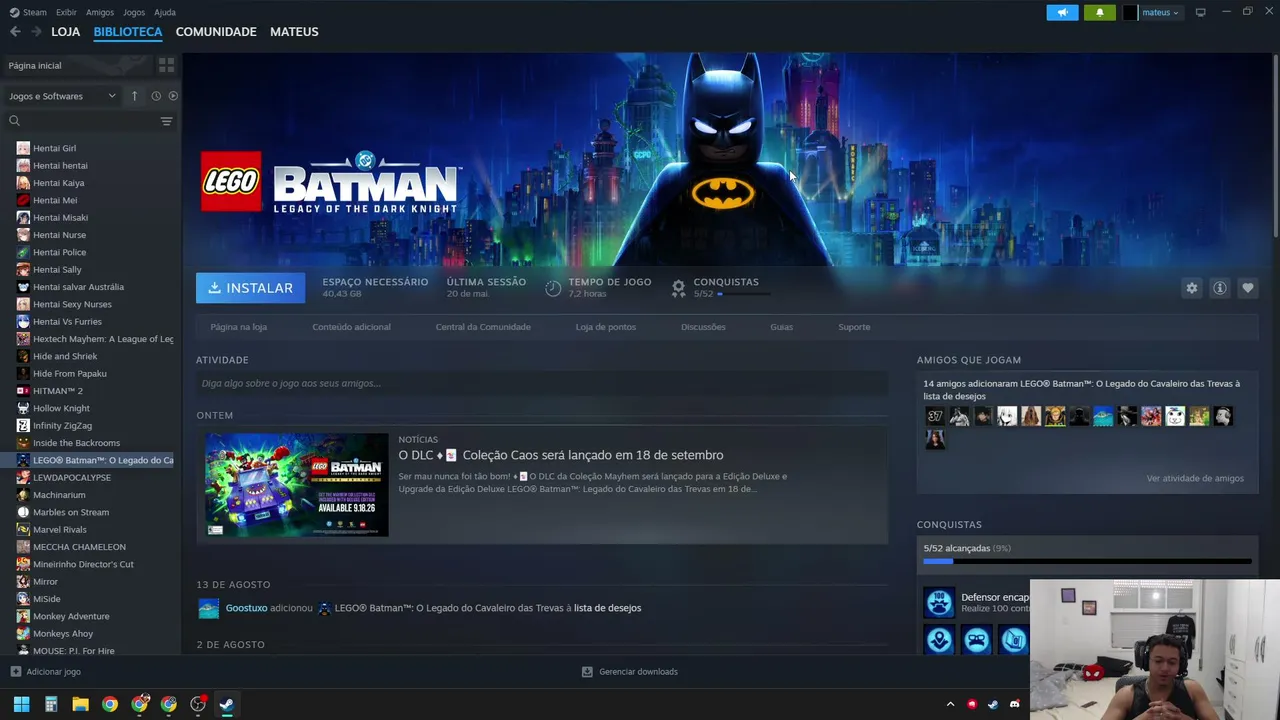Open the Suporte link
This screenshot has height=720, width=1280.
click(x=854, y=327)
